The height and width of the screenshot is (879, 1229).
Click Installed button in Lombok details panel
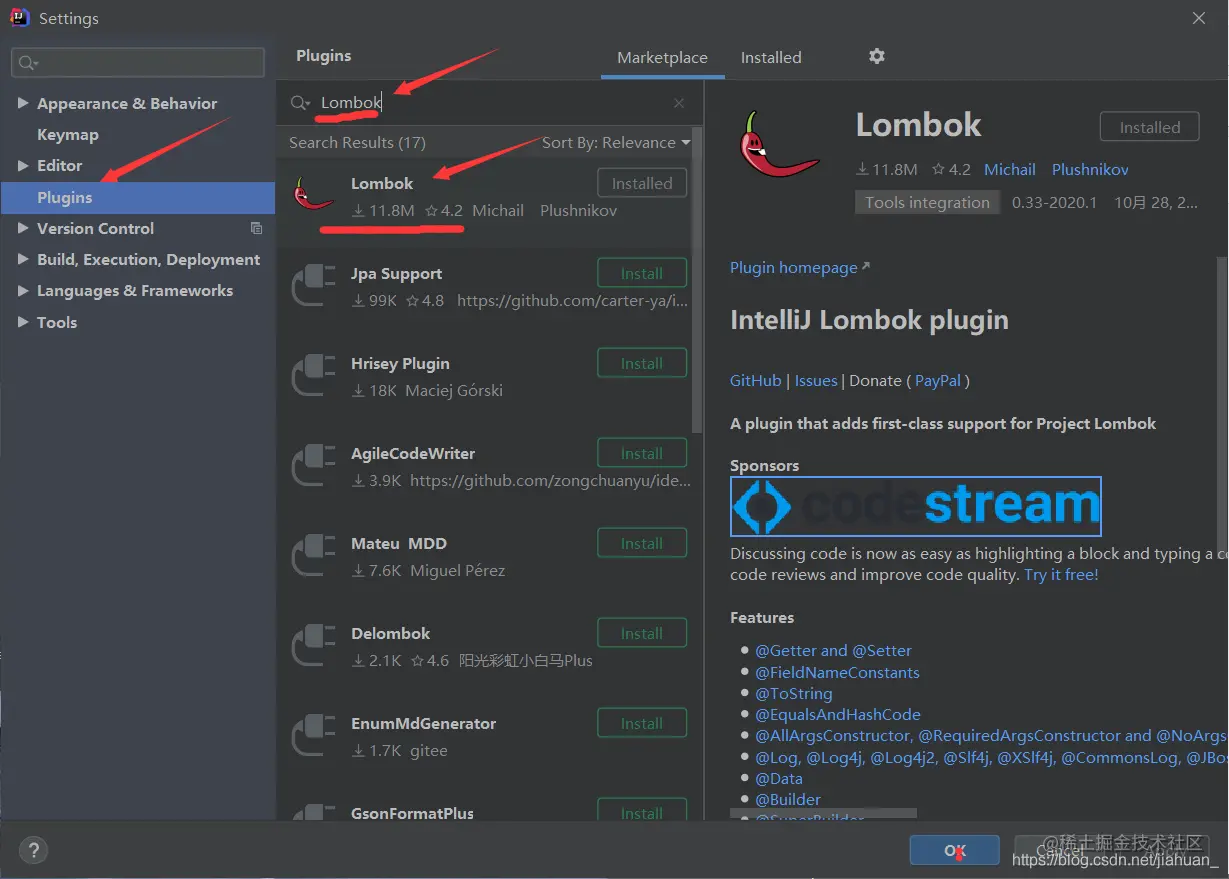pos(1150,127)
